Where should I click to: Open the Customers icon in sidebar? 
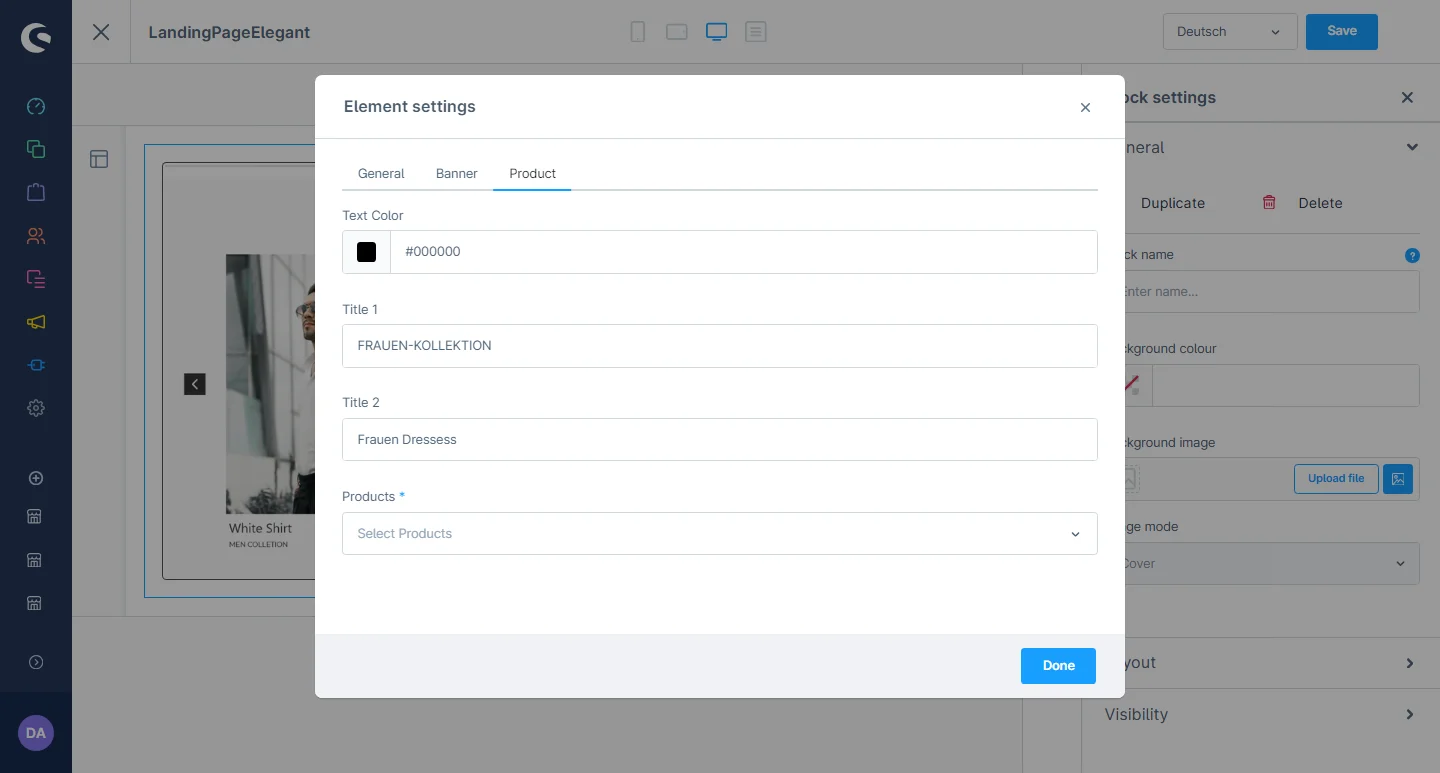[36, 236]
